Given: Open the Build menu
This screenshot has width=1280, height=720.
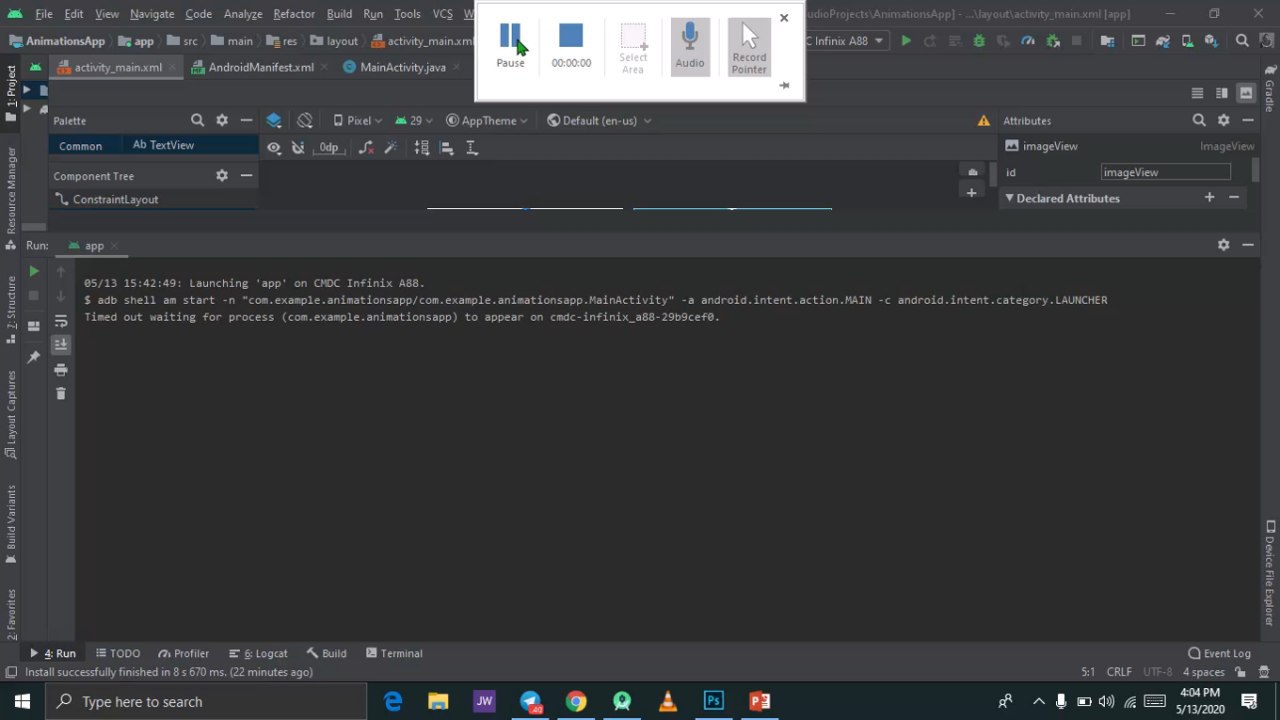Looking at the screenshot, I should [339, 14].
